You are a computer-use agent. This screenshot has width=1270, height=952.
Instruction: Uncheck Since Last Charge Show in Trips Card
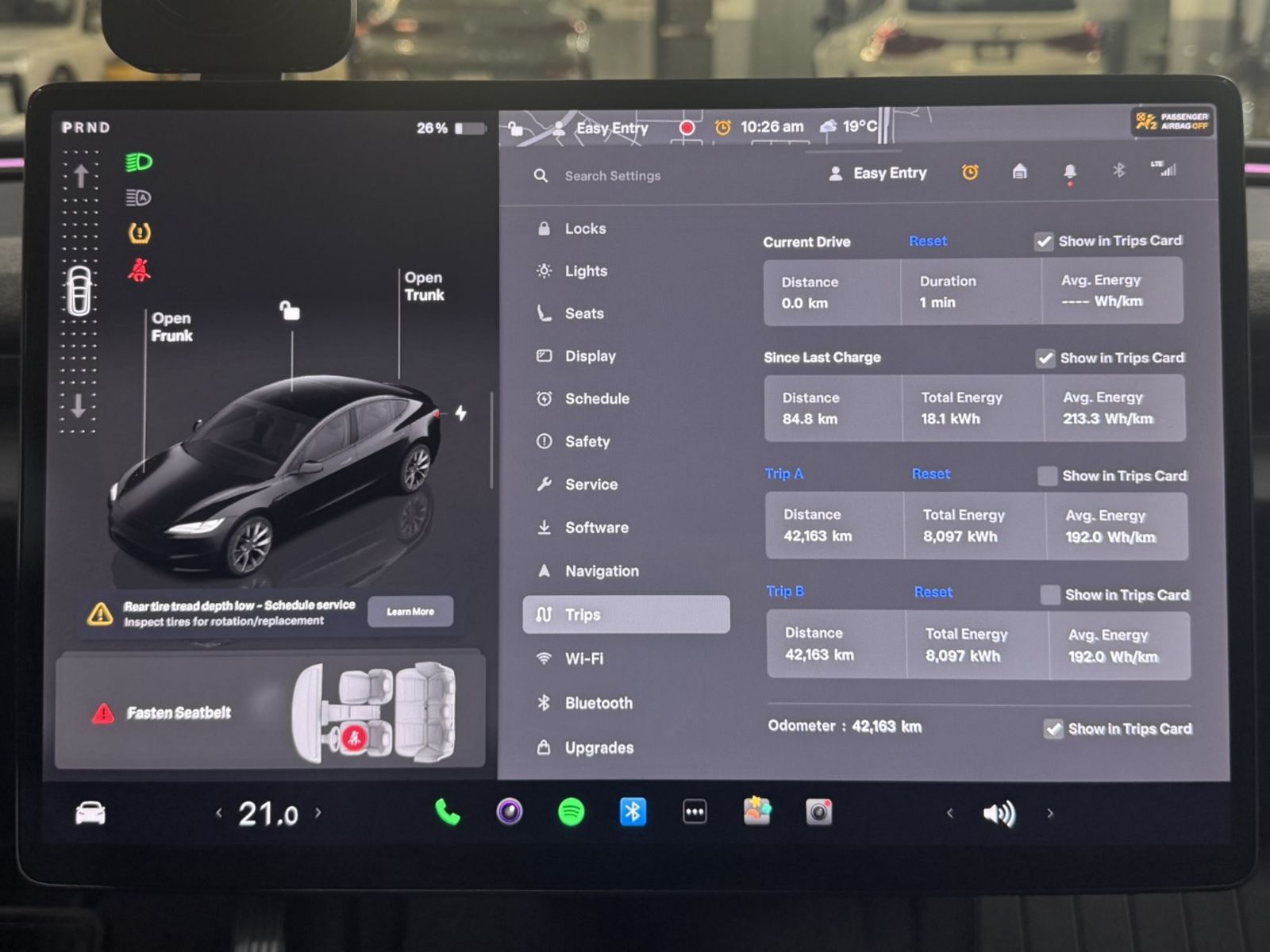click(1045, 359)
